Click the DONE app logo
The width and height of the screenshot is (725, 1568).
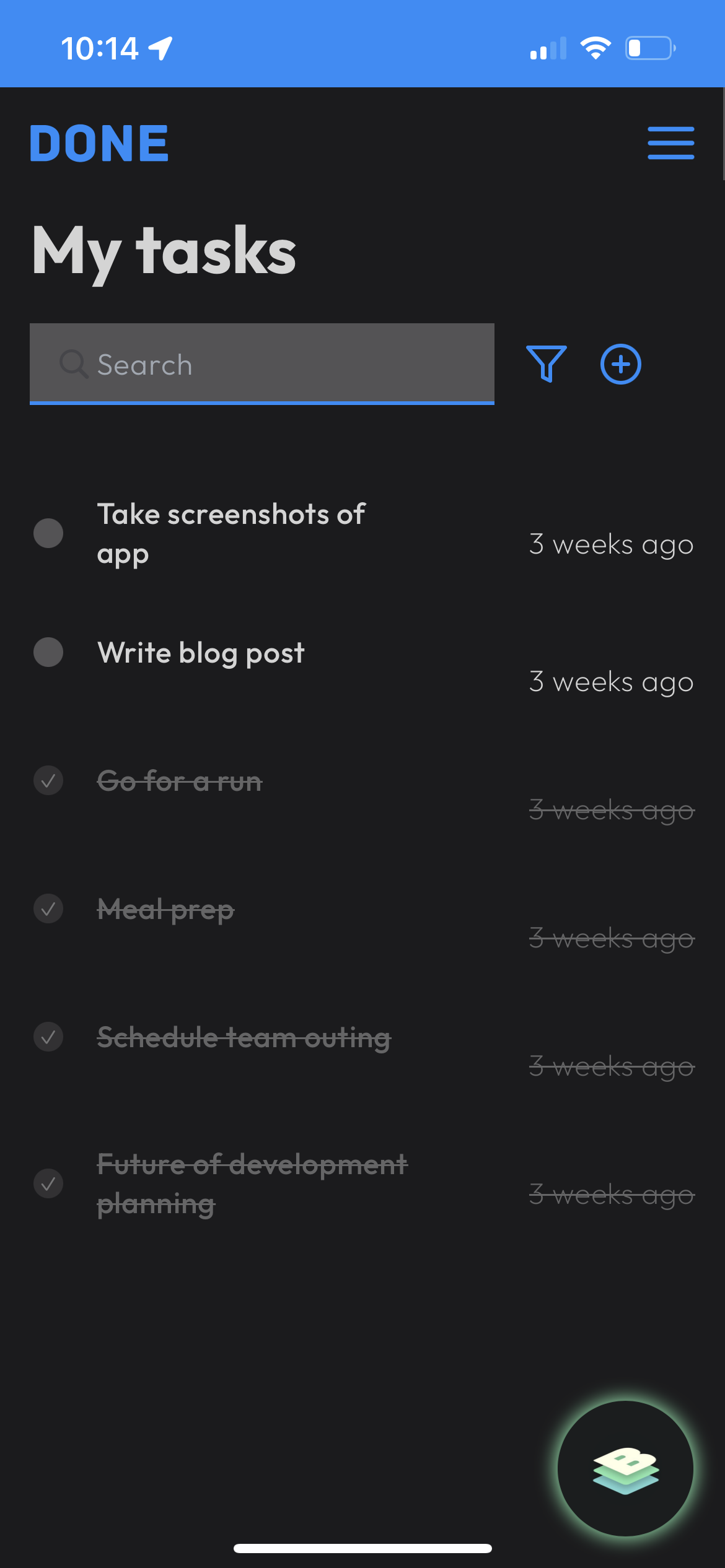(x=99, y=142)
